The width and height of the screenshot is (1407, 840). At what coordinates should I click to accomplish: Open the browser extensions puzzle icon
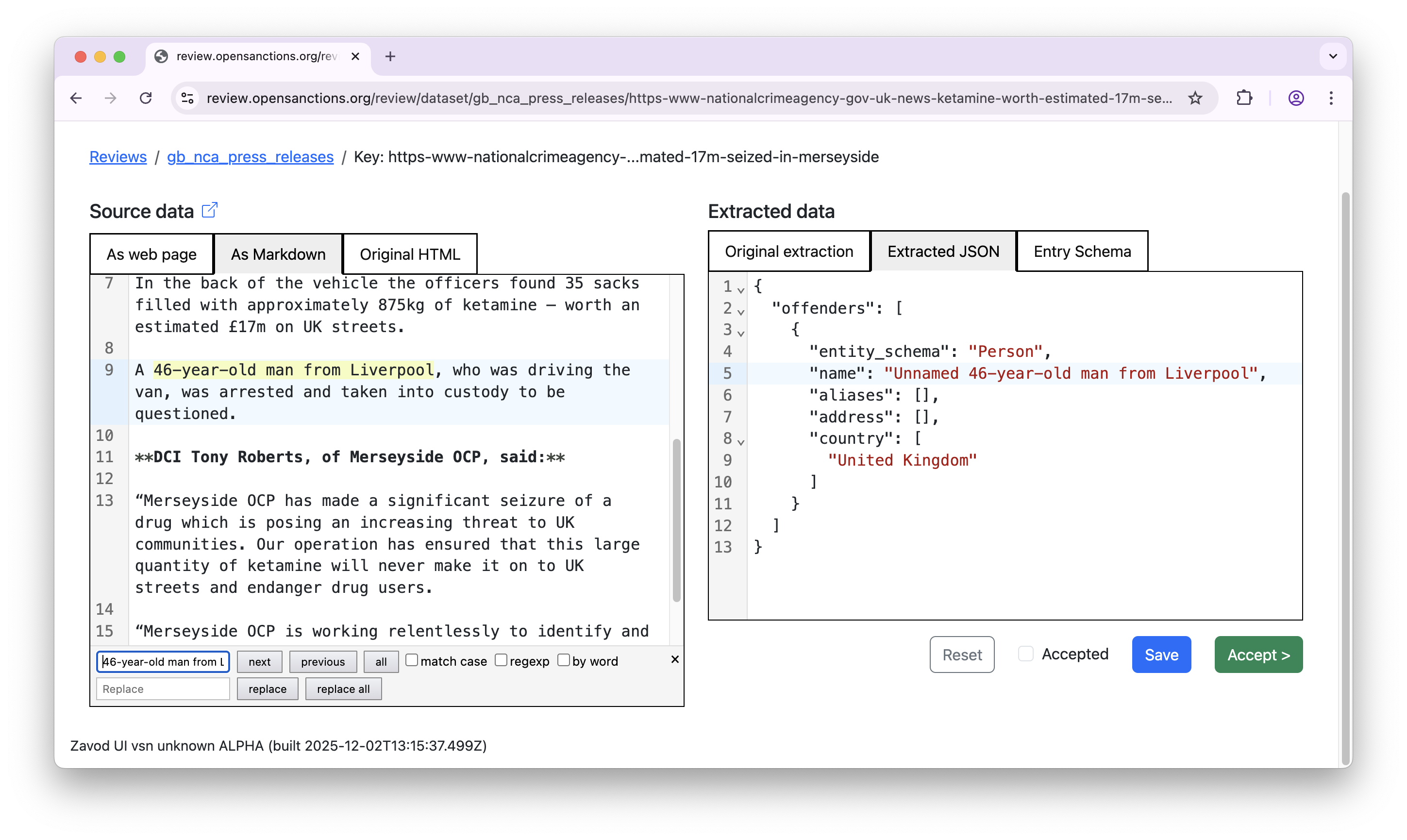coord(1244,98)
